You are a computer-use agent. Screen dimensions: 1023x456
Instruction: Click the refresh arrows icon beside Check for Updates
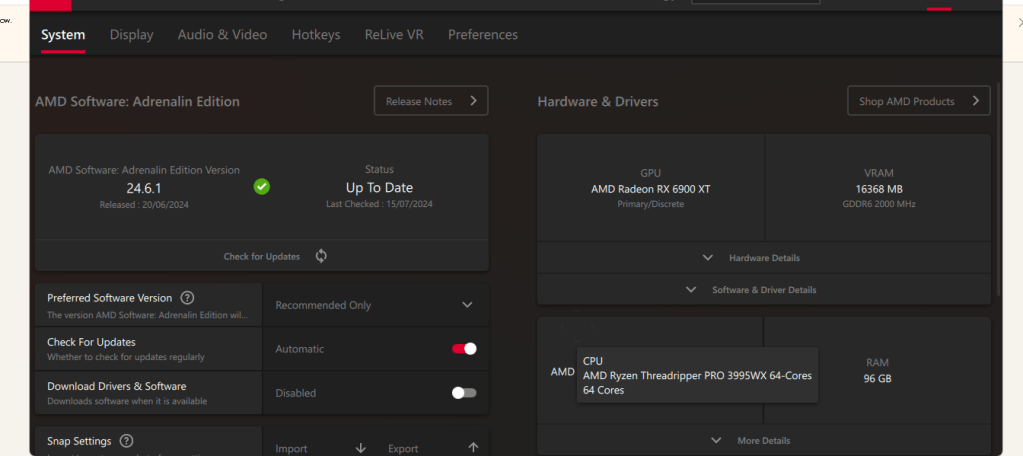321,256
